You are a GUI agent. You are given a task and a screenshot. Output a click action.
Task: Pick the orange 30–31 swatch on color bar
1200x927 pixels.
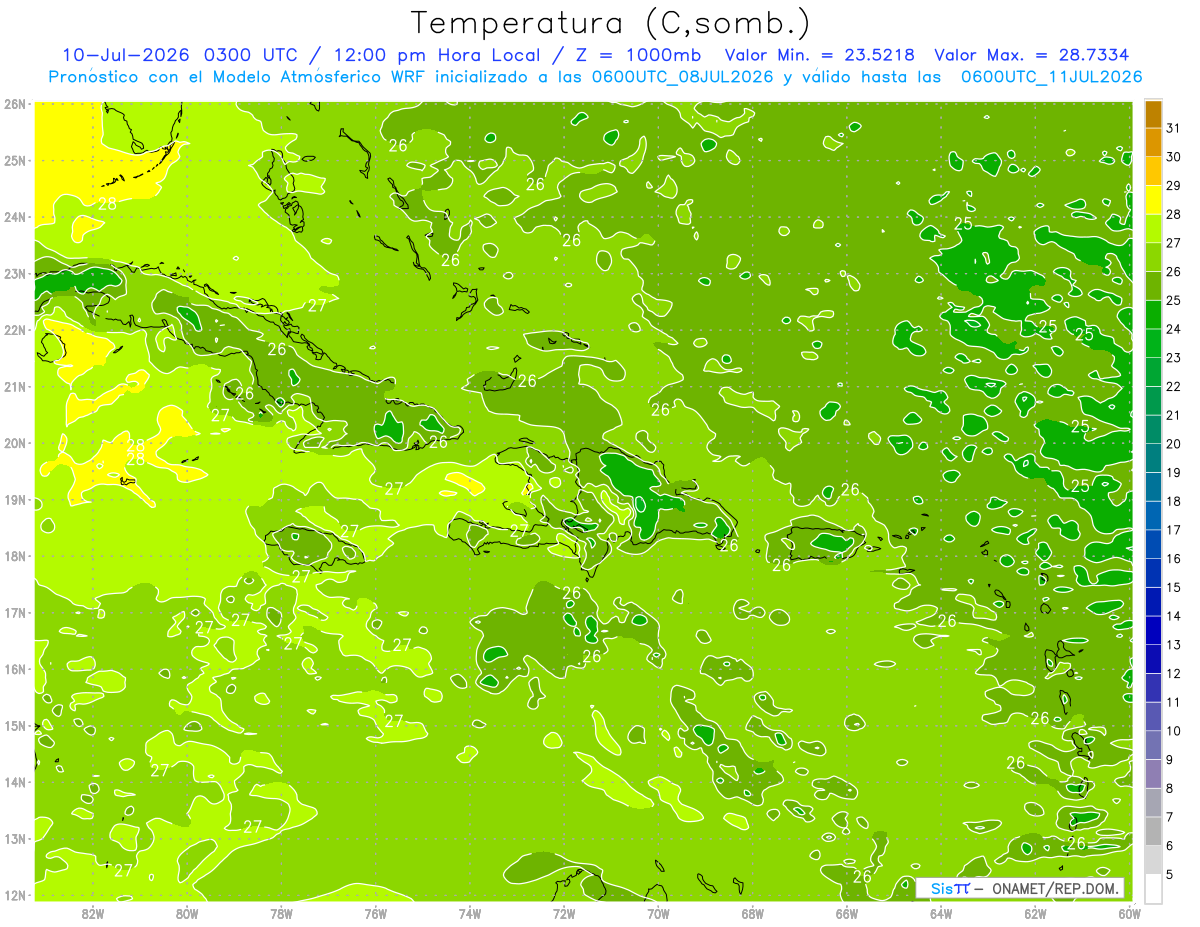pos(1154,142)
